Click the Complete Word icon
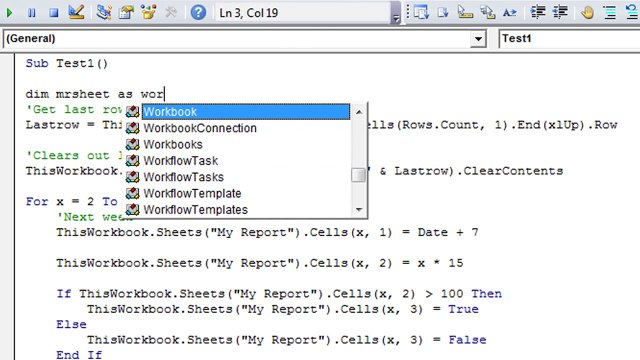 click(509, 13)
